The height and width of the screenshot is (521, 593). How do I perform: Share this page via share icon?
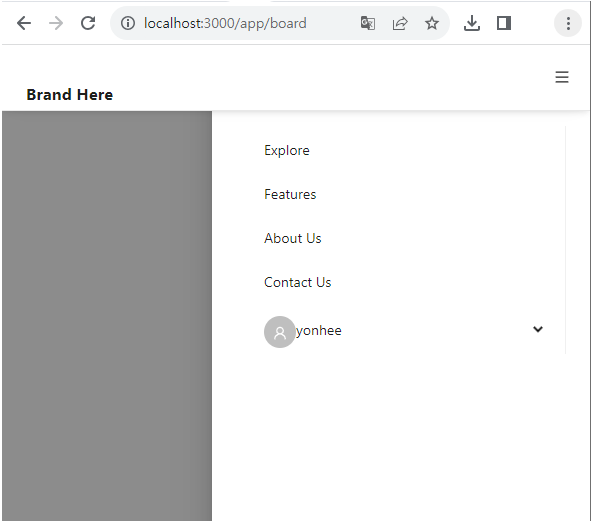point(400,23)
